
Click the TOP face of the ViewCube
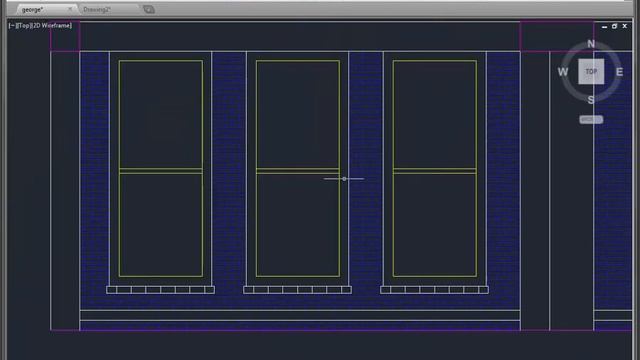tap(591, 71)
